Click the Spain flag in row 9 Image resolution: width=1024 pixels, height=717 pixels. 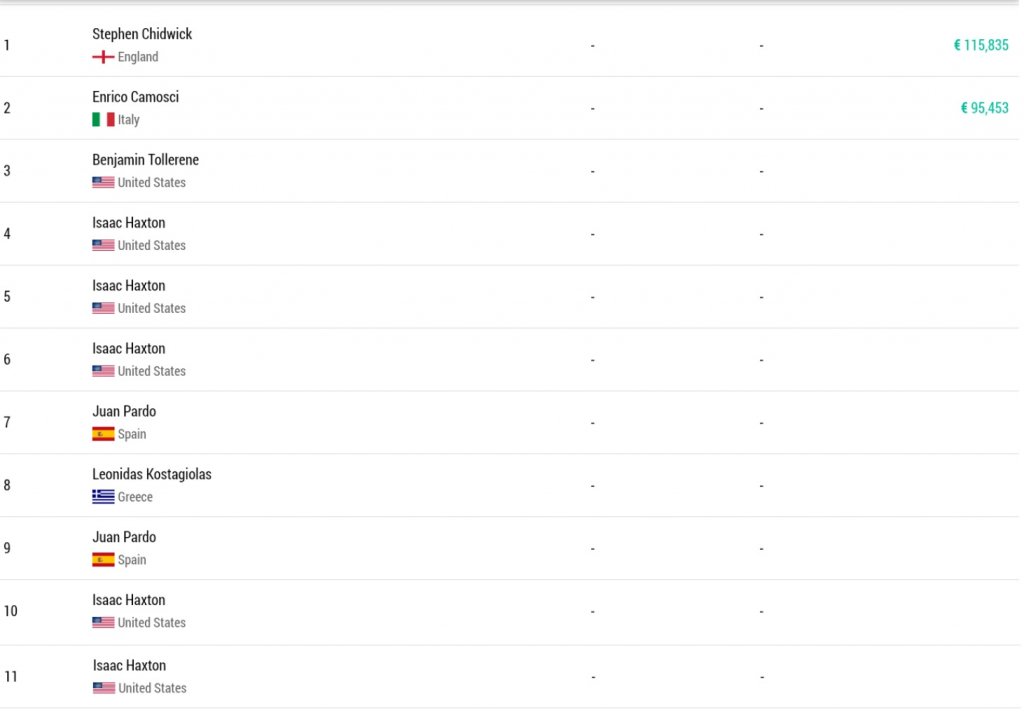pyautogui.click(x=103, y=560)
